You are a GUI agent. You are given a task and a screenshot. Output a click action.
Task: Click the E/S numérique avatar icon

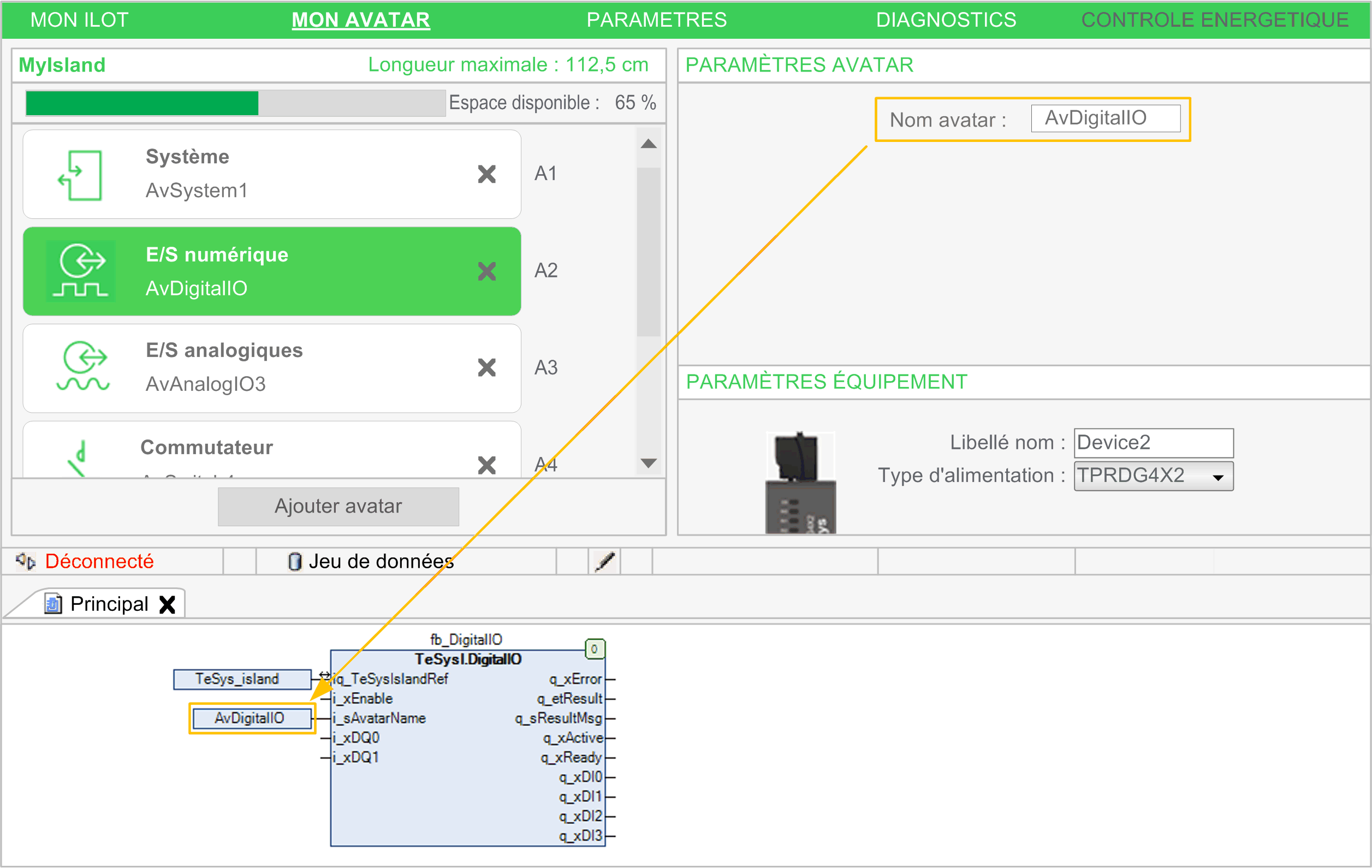(80, 271)
